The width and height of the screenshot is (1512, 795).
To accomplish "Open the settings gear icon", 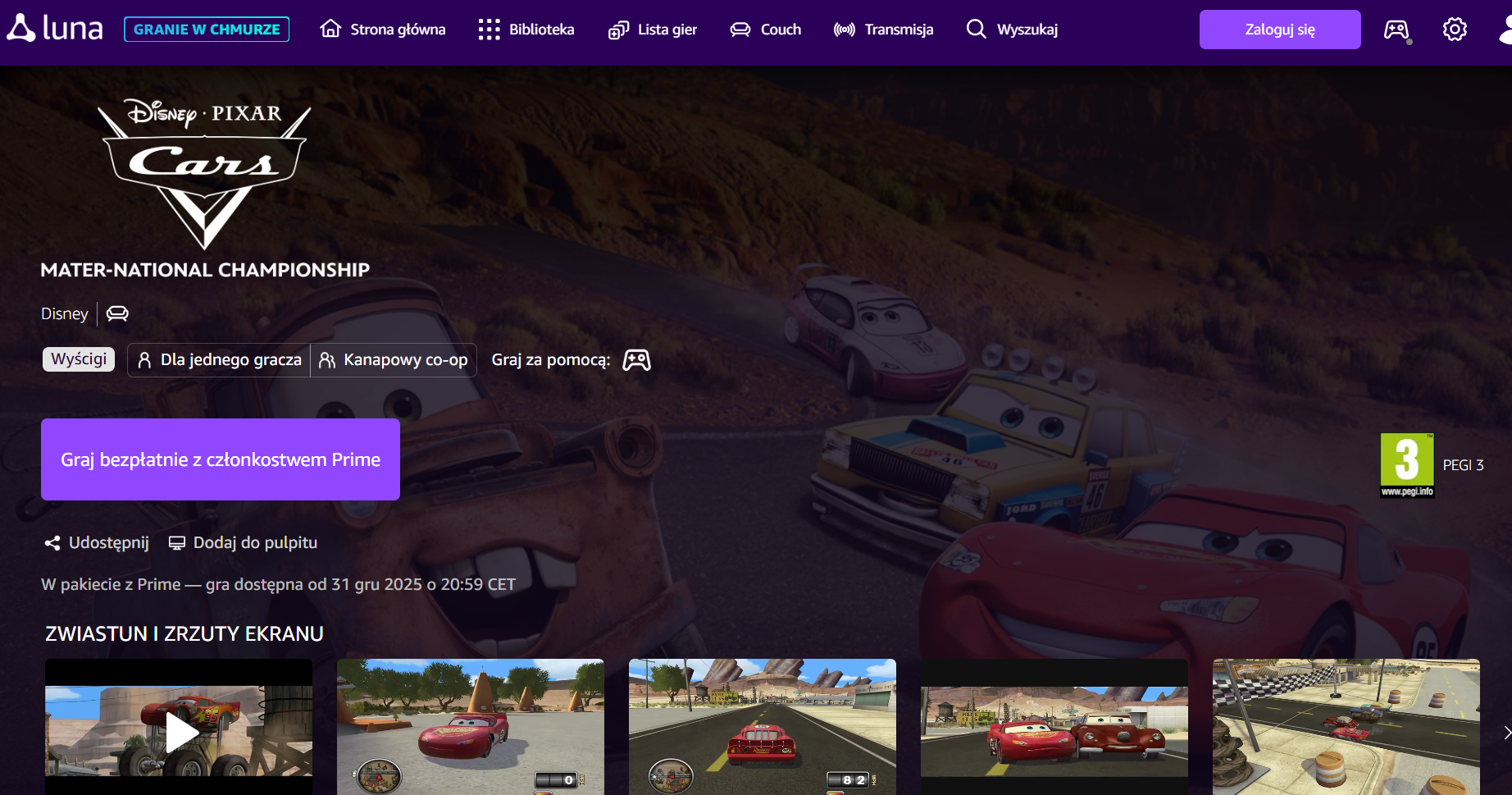I will point(1455,30).
